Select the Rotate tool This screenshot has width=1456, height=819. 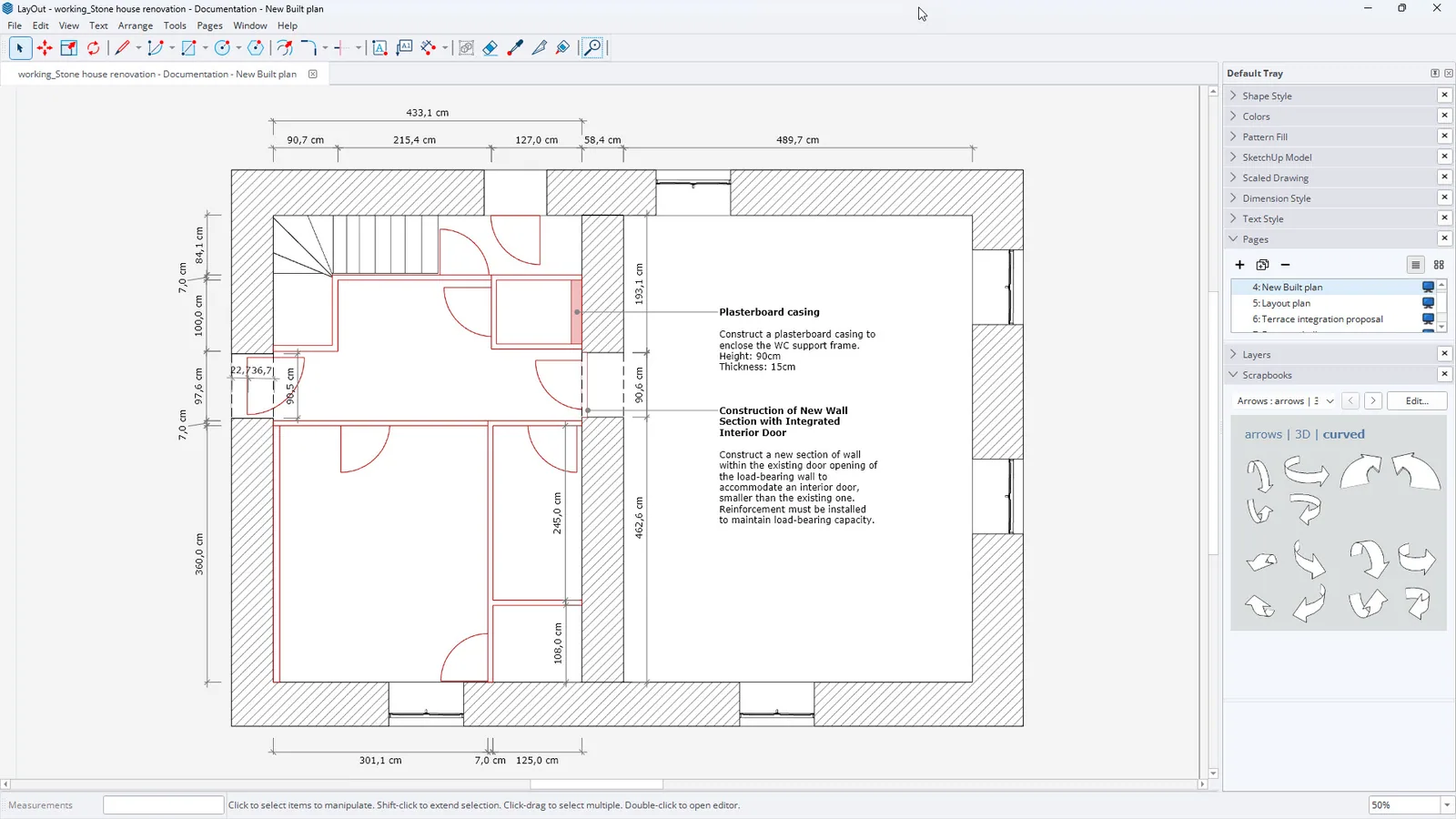(x=93, y=48)
